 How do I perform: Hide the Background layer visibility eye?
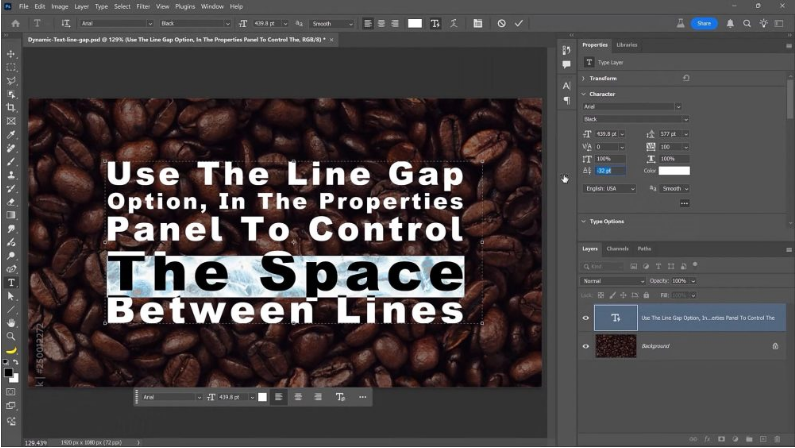coord(586,346)
